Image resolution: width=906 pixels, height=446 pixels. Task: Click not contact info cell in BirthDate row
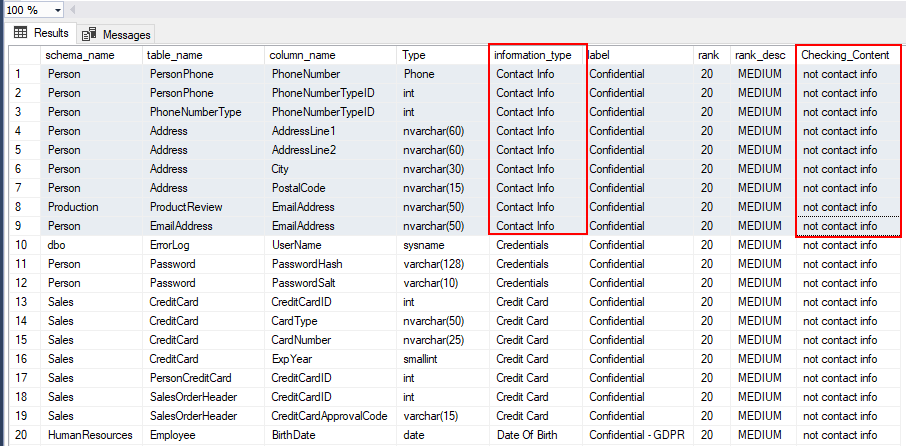848,435
